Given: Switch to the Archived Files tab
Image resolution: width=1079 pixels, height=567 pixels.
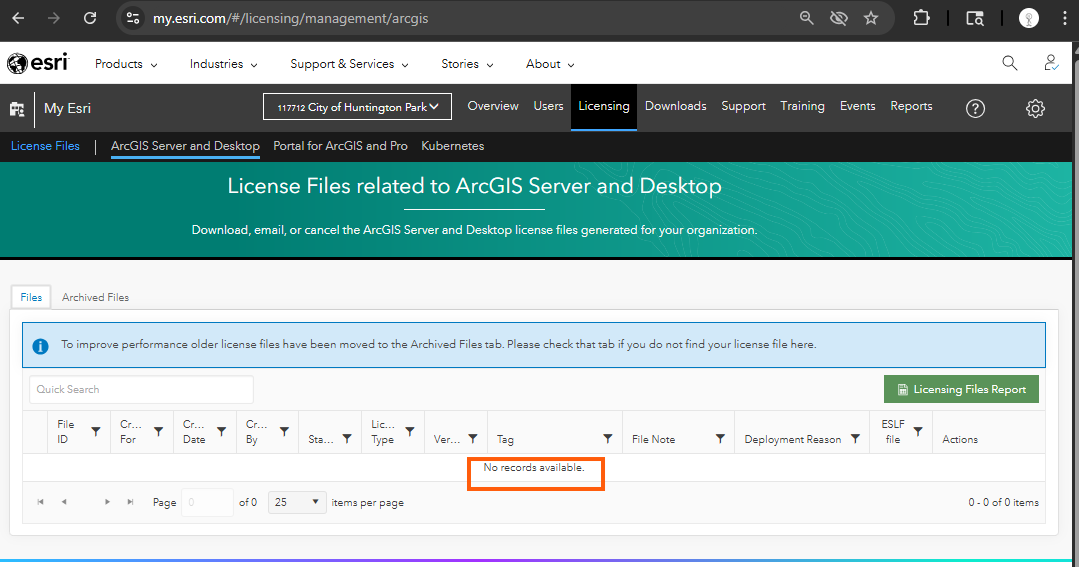Looking at the screenshot, I should tap(95, 297).
